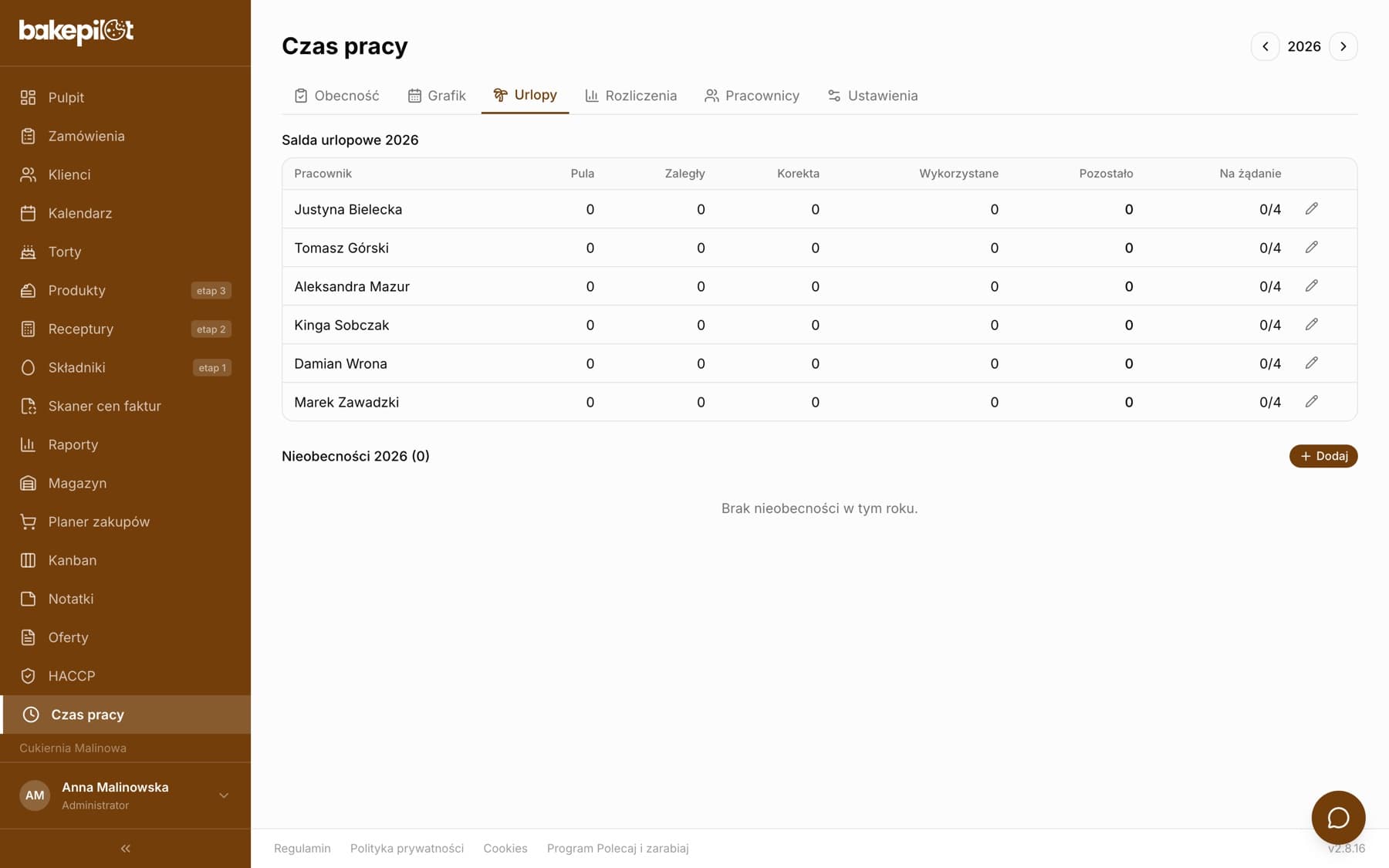This screenshot has height=868, width=1389.
Task: Open Polityka prywatności footer link
Action: pyautogui.click(x=407, y=848)
